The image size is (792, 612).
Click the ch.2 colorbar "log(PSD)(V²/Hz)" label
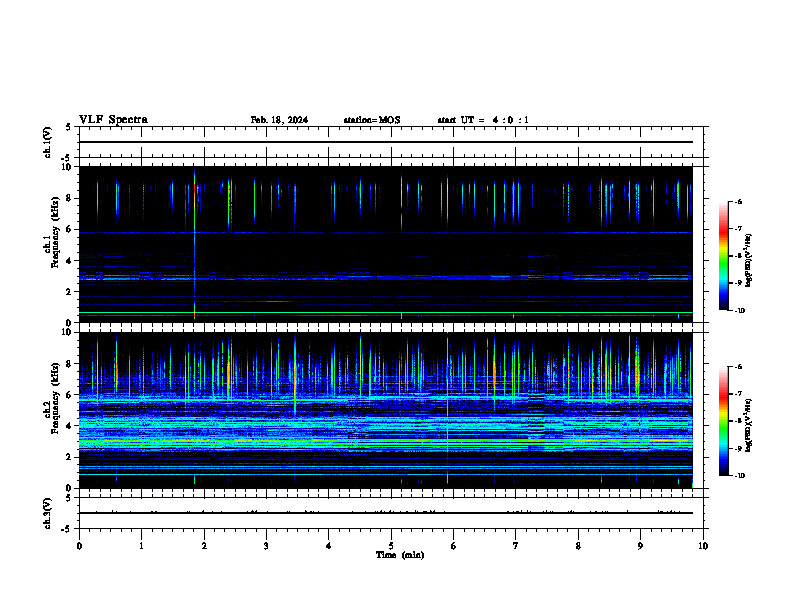[x=749, y=425]
